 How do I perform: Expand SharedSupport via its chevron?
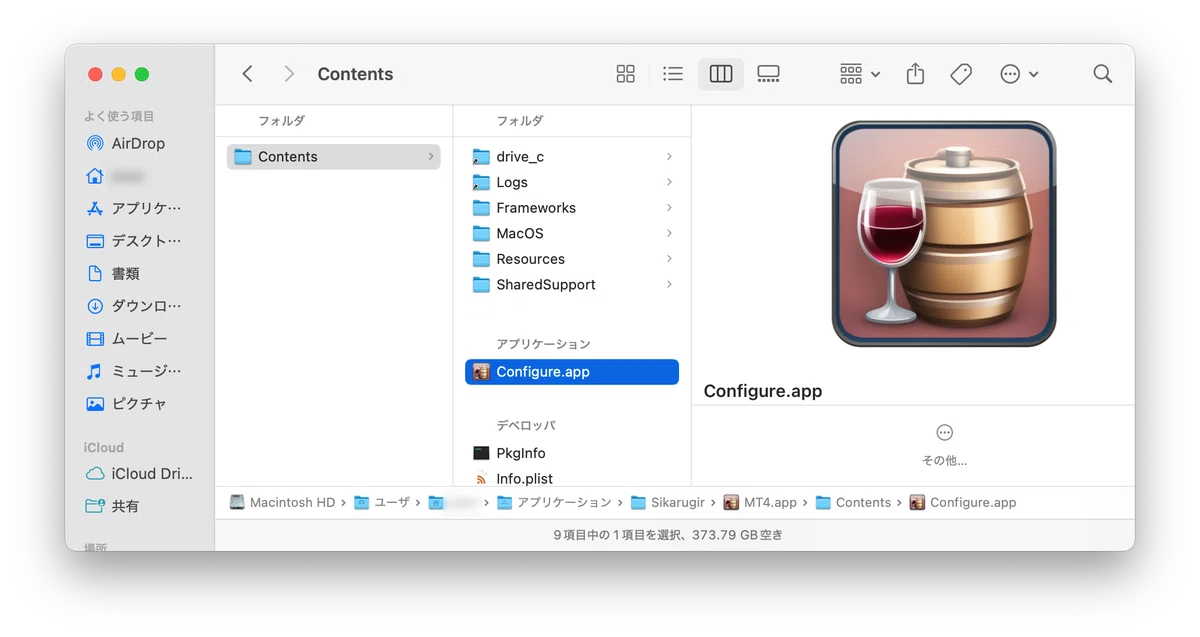point(669,284)
